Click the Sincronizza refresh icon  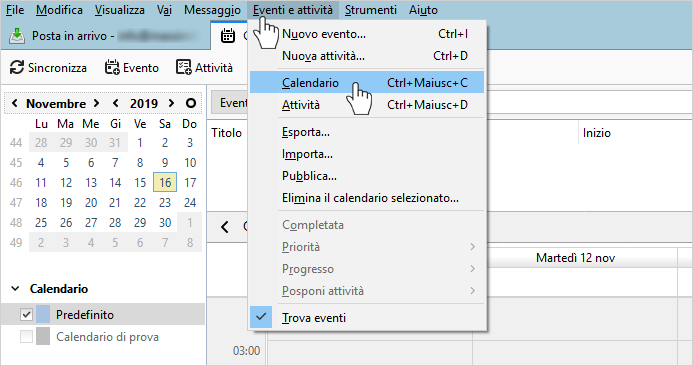pyautogui.click(x=17, y=68)
